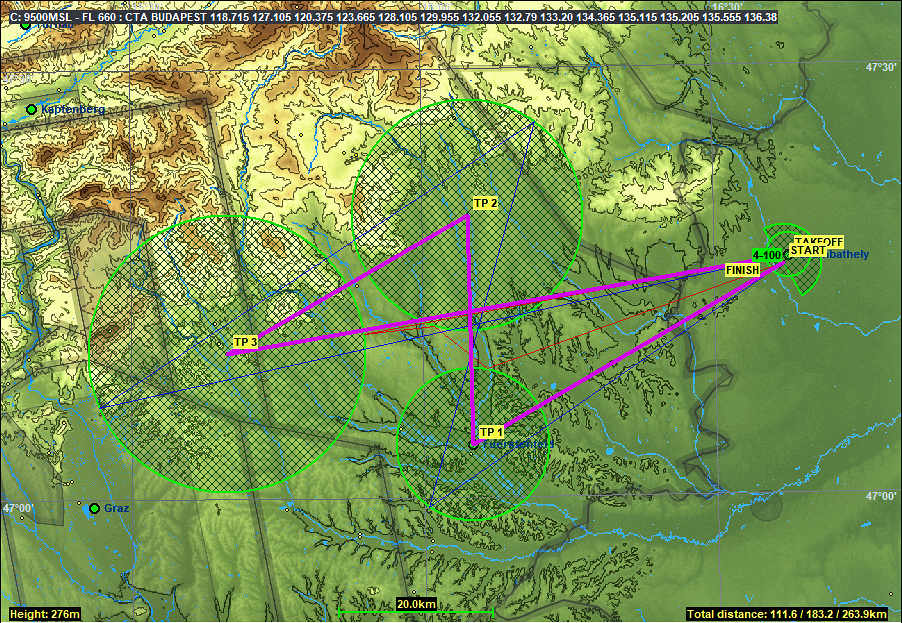902x623 pixels.
Task: Click the 47°30' latitude label
Action: point(880,68)
